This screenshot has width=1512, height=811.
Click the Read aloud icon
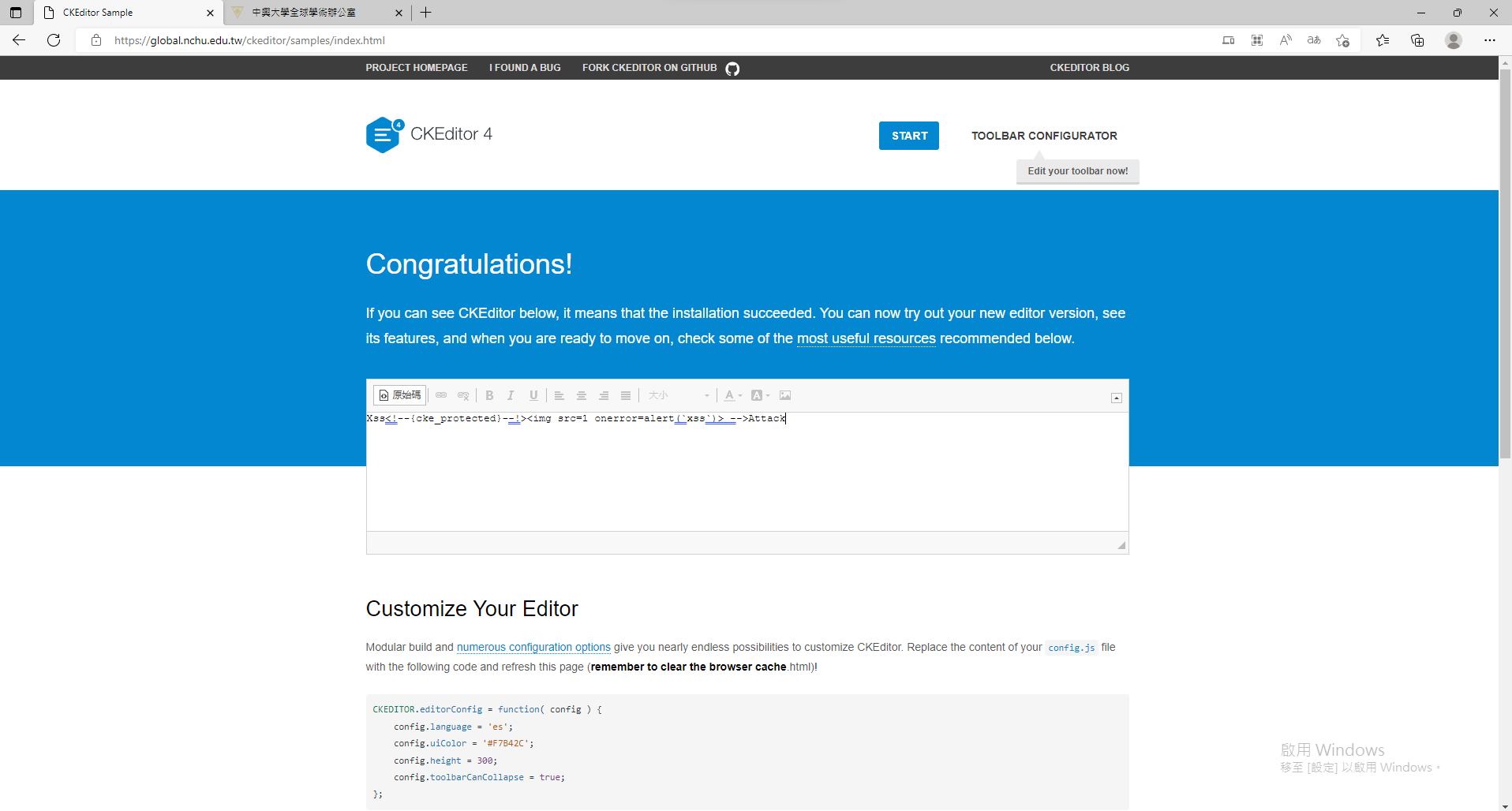tap(1286, 40)
